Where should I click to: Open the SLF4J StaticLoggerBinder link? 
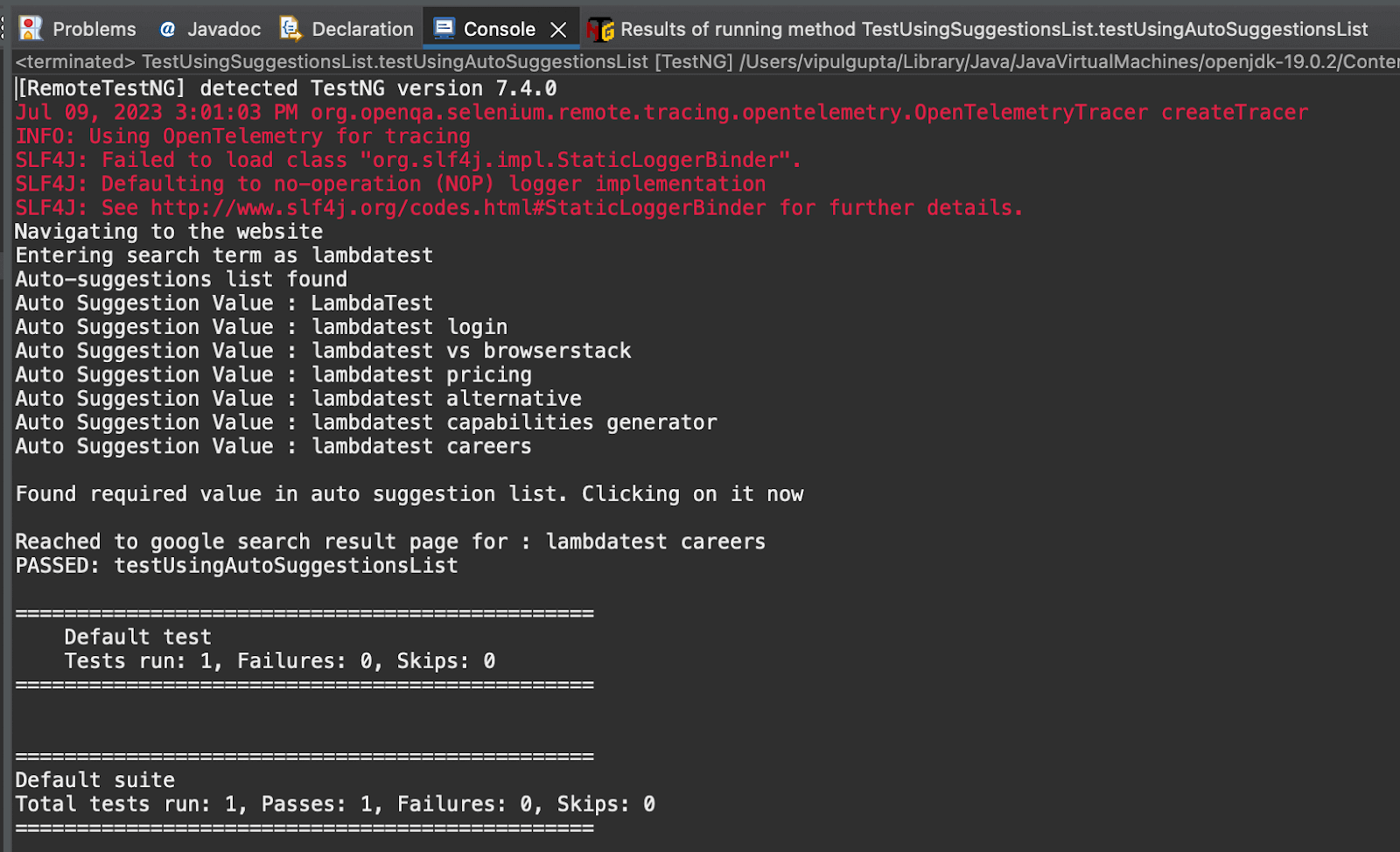[x=455, y=207]
